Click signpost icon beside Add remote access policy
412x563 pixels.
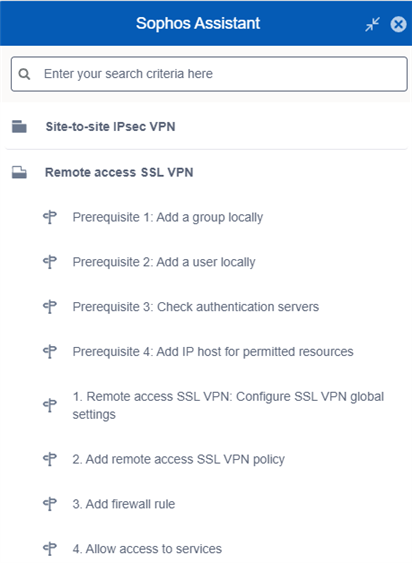(50, 459)
